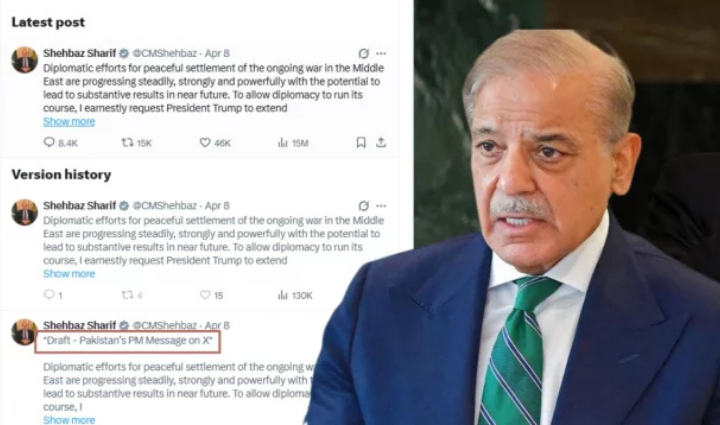Reply to version history post with 1 reply
720x425 pixels.
49,294
